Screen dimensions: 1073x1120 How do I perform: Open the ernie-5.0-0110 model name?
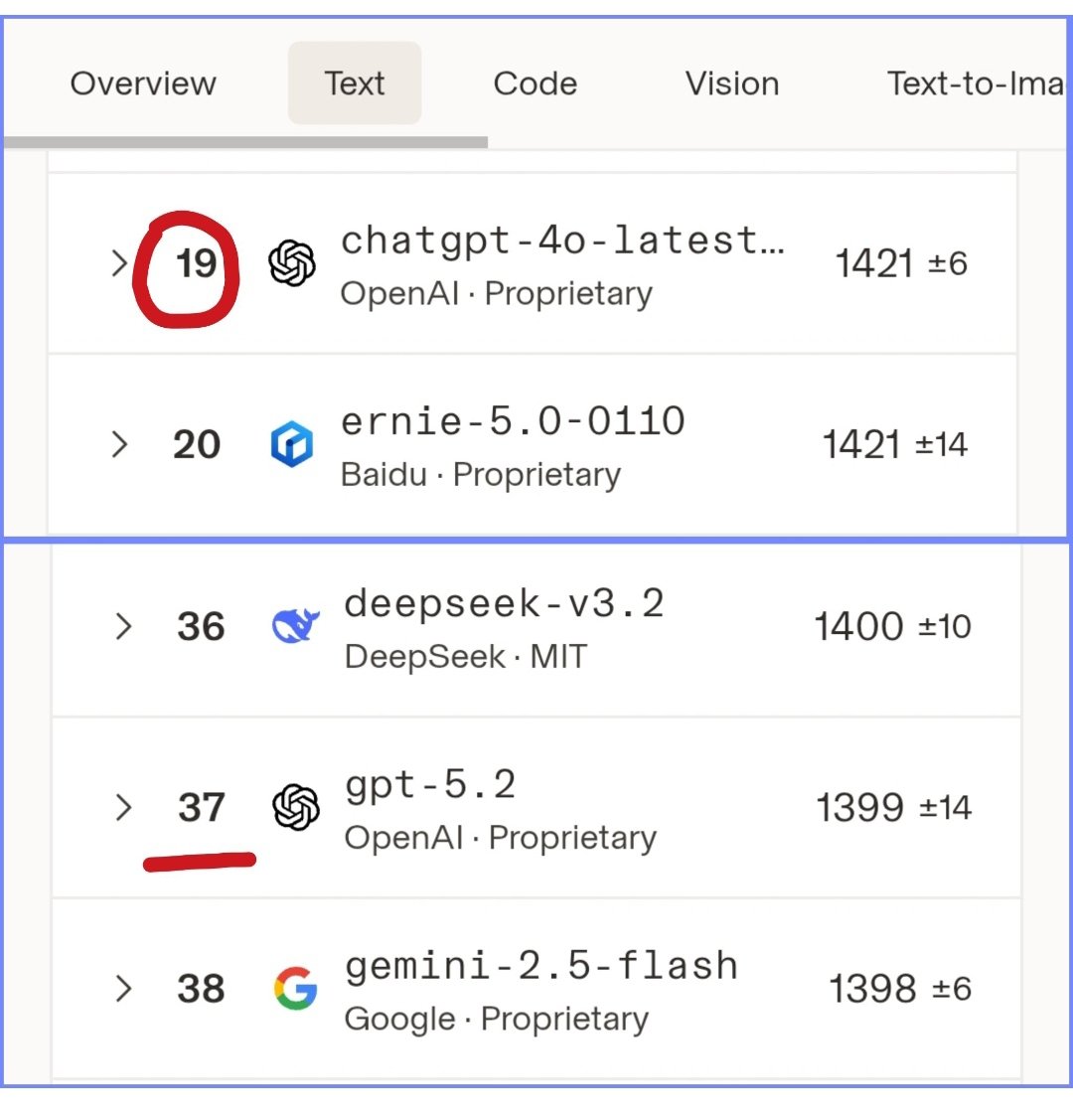[x=513, y=420]
